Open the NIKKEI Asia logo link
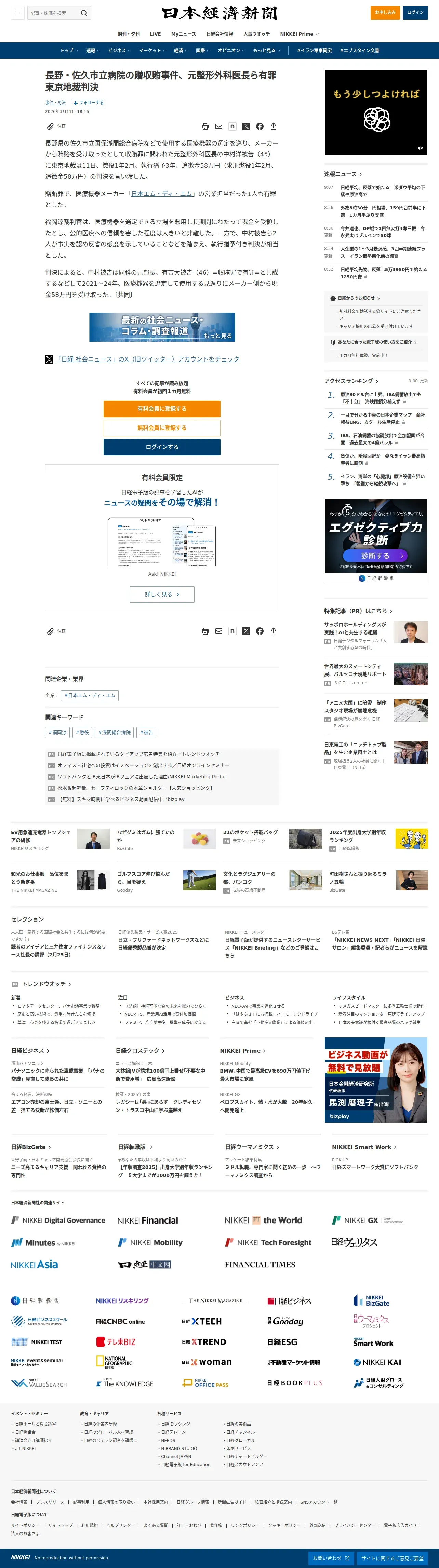Image resolution: width=439 pixels, height=1568 pixels. (x=34, y=1264)
